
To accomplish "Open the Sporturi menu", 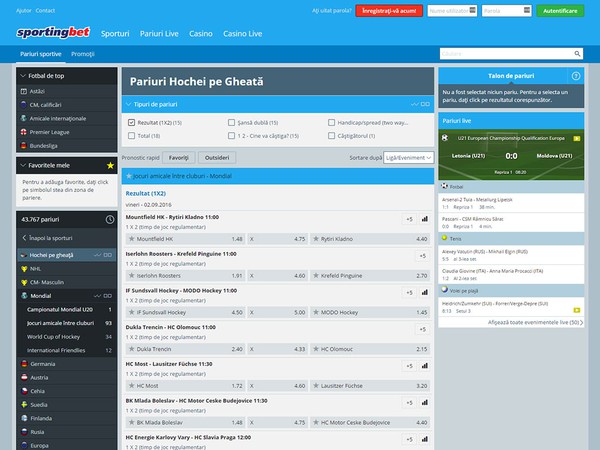I will [115, 34].
